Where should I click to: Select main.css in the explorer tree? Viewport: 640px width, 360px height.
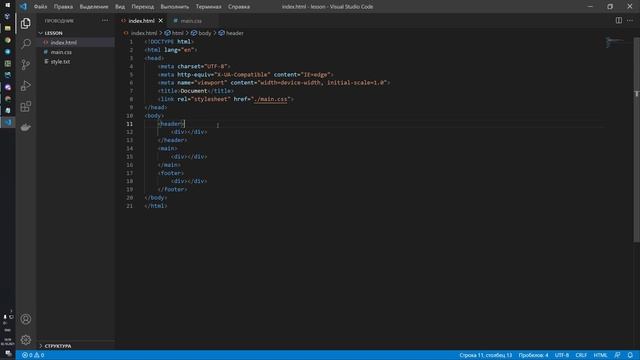tap(61, 52)
